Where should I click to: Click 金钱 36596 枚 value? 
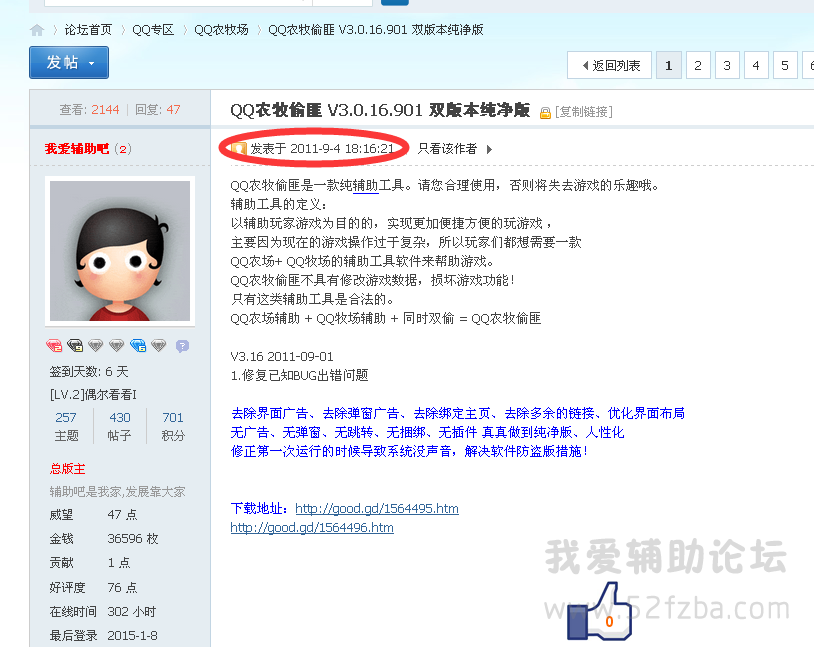coord(133,539)
